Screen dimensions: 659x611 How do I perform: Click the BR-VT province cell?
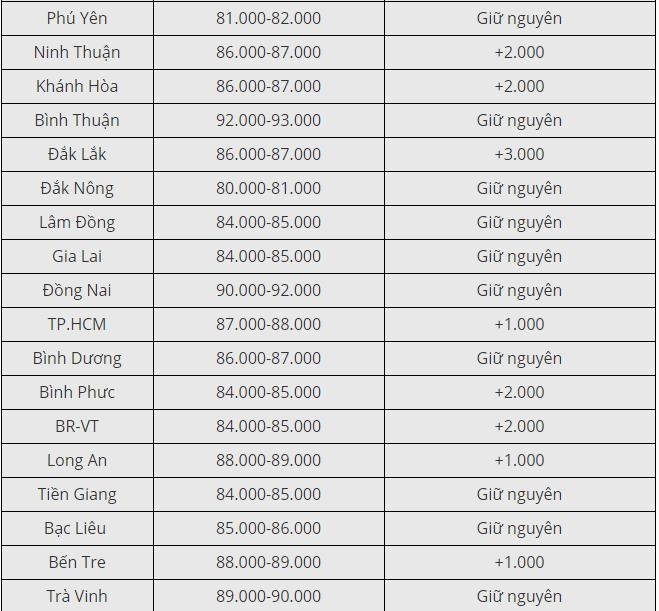pyautogui.click(x=77, y=427)
